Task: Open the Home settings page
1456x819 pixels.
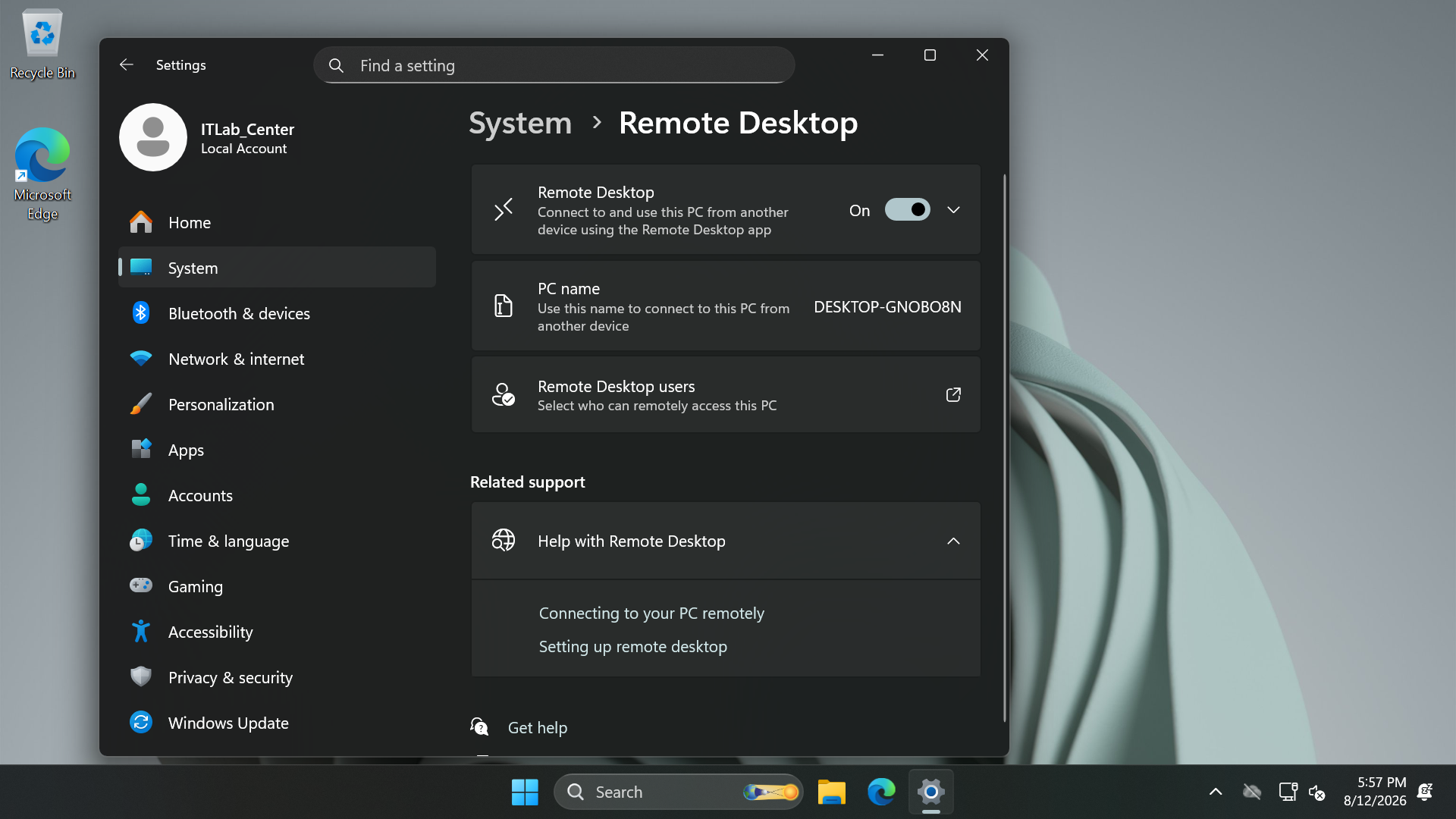Action: [x=278, y=222]
